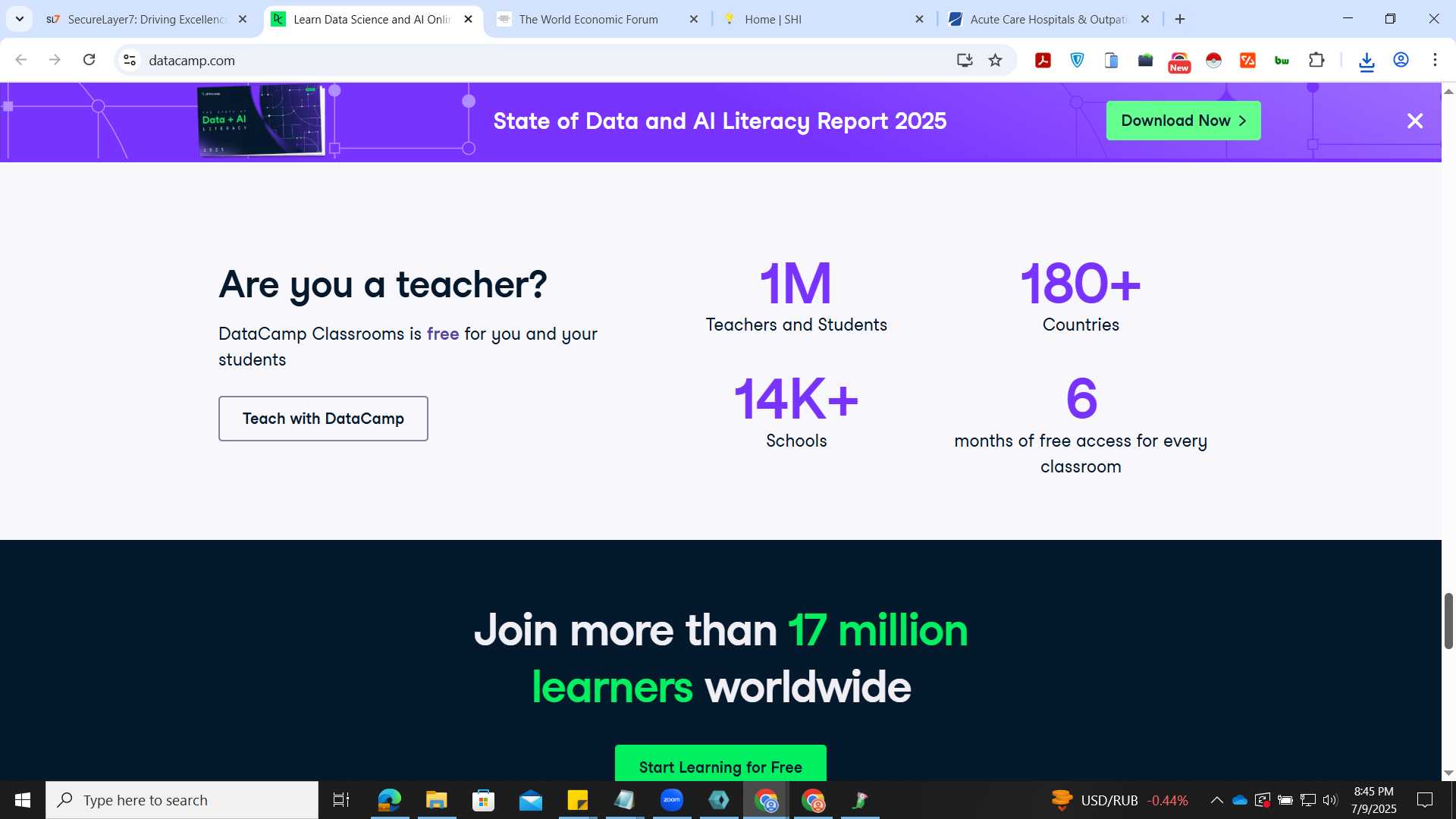Open volume control in tray
Viewport: 1456px width, 819px height.
pos(1330,800)
